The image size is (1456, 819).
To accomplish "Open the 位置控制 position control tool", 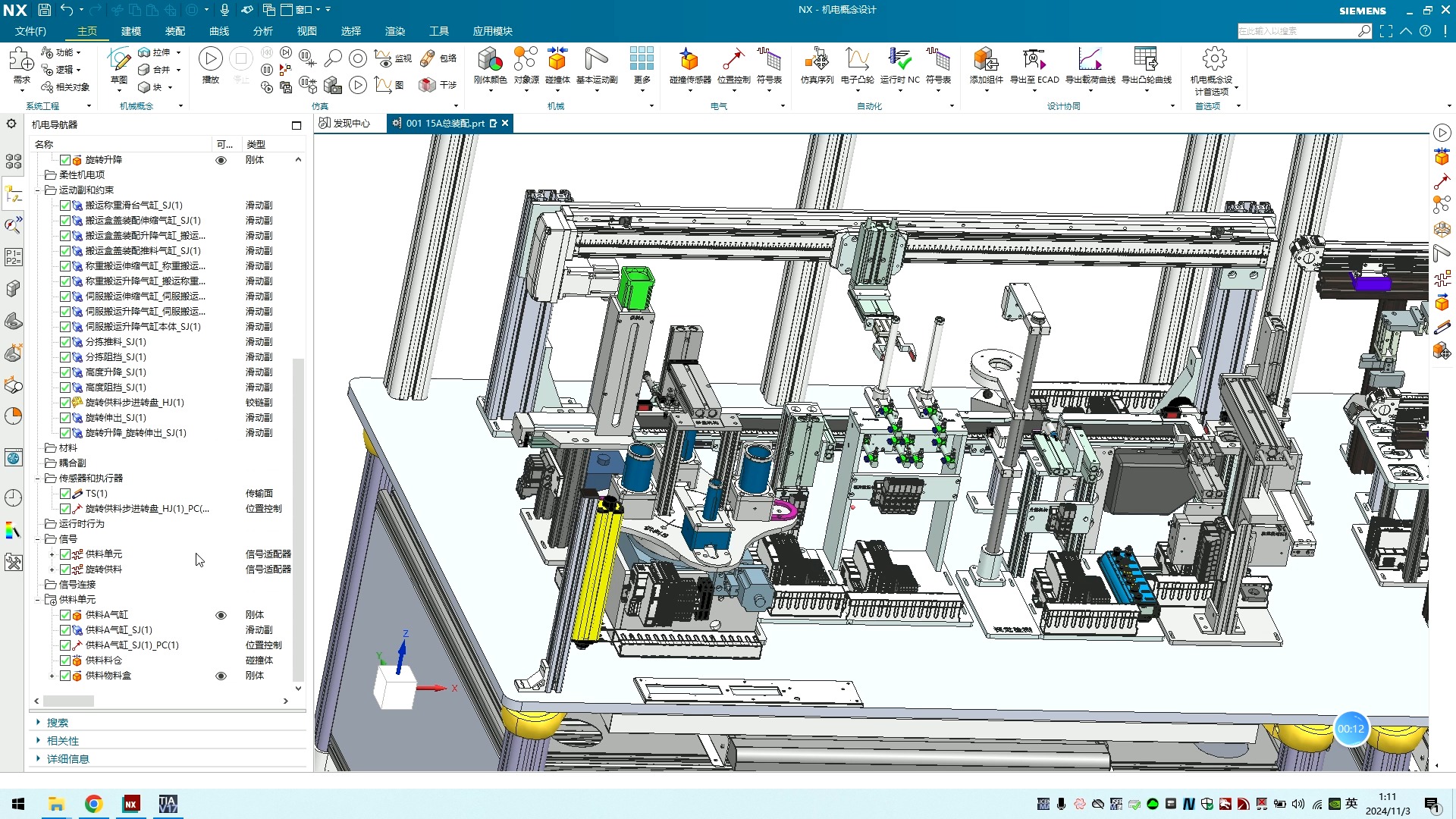I will [x=733, y=60].
